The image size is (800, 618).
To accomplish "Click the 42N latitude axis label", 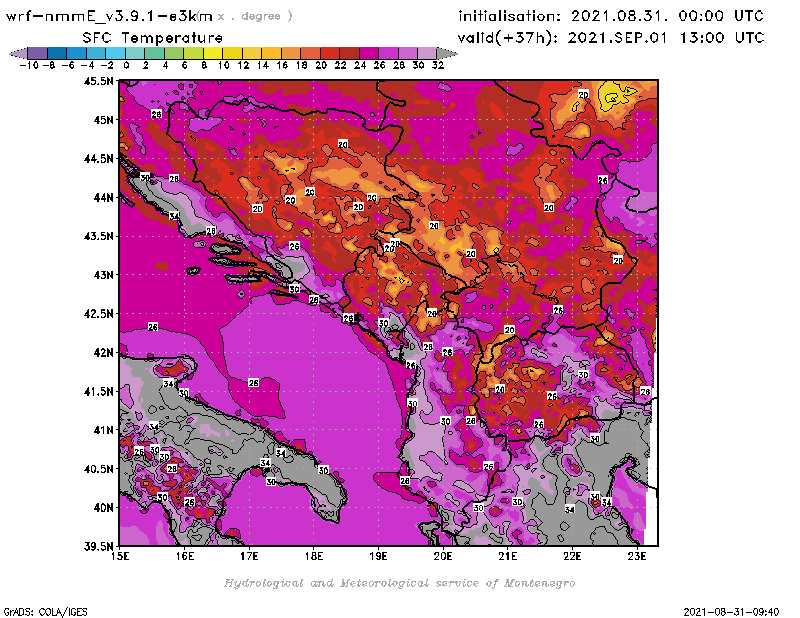I will [x=103, y=352].
